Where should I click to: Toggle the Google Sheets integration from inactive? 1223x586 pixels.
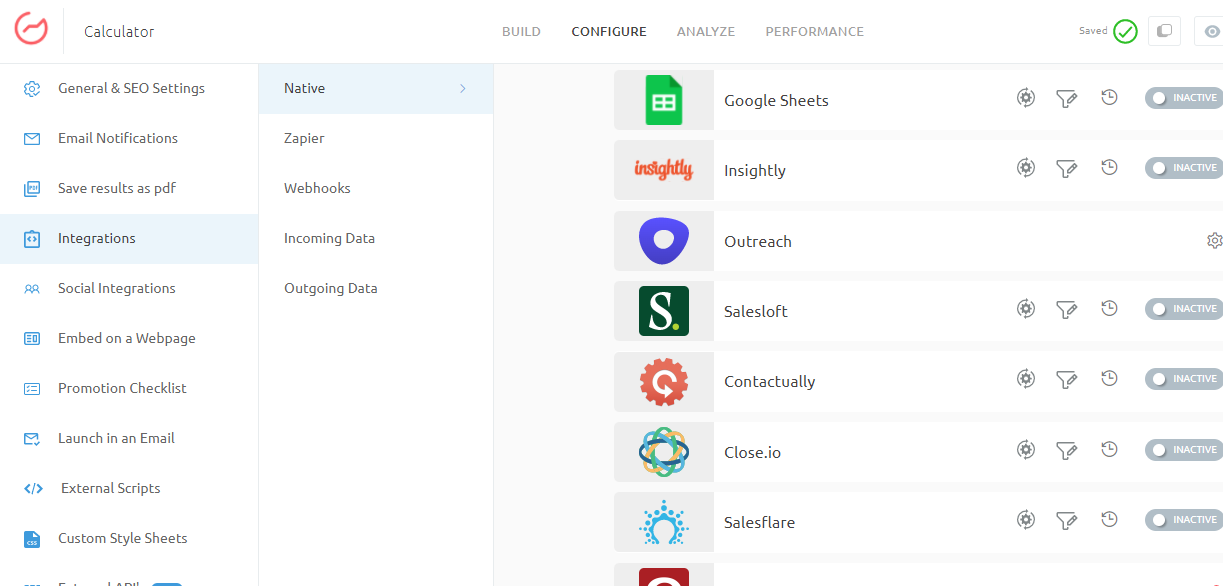point(1184,98)
